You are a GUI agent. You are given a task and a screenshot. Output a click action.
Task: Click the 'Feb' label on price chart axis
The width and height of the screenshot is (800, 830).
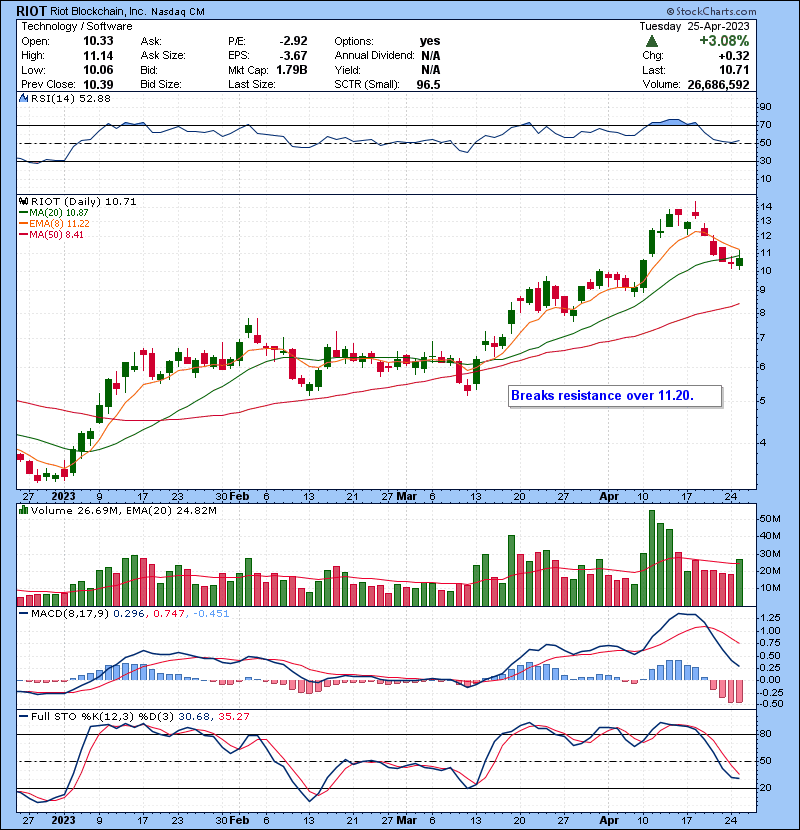click(239, 497)
